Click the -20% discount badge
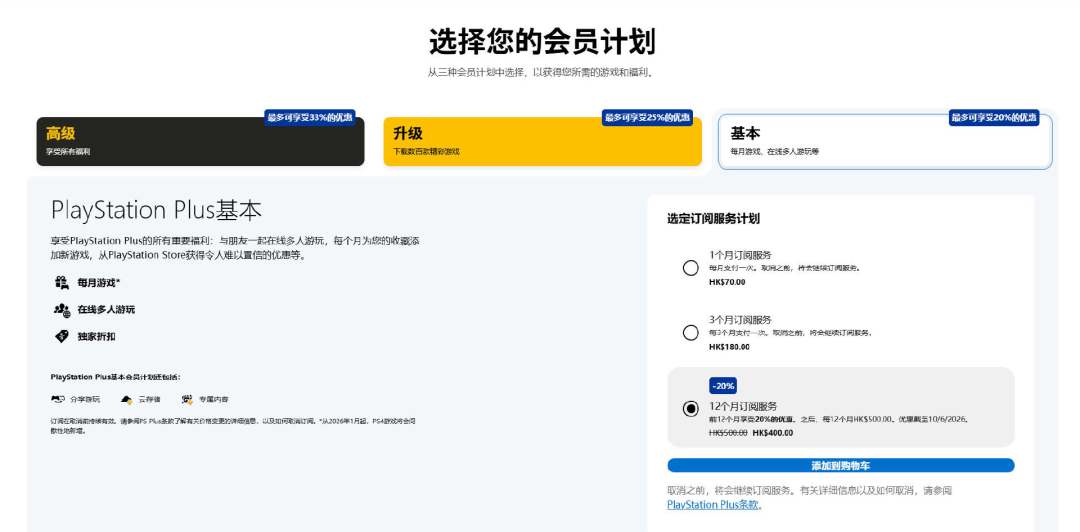 point(723,386)
